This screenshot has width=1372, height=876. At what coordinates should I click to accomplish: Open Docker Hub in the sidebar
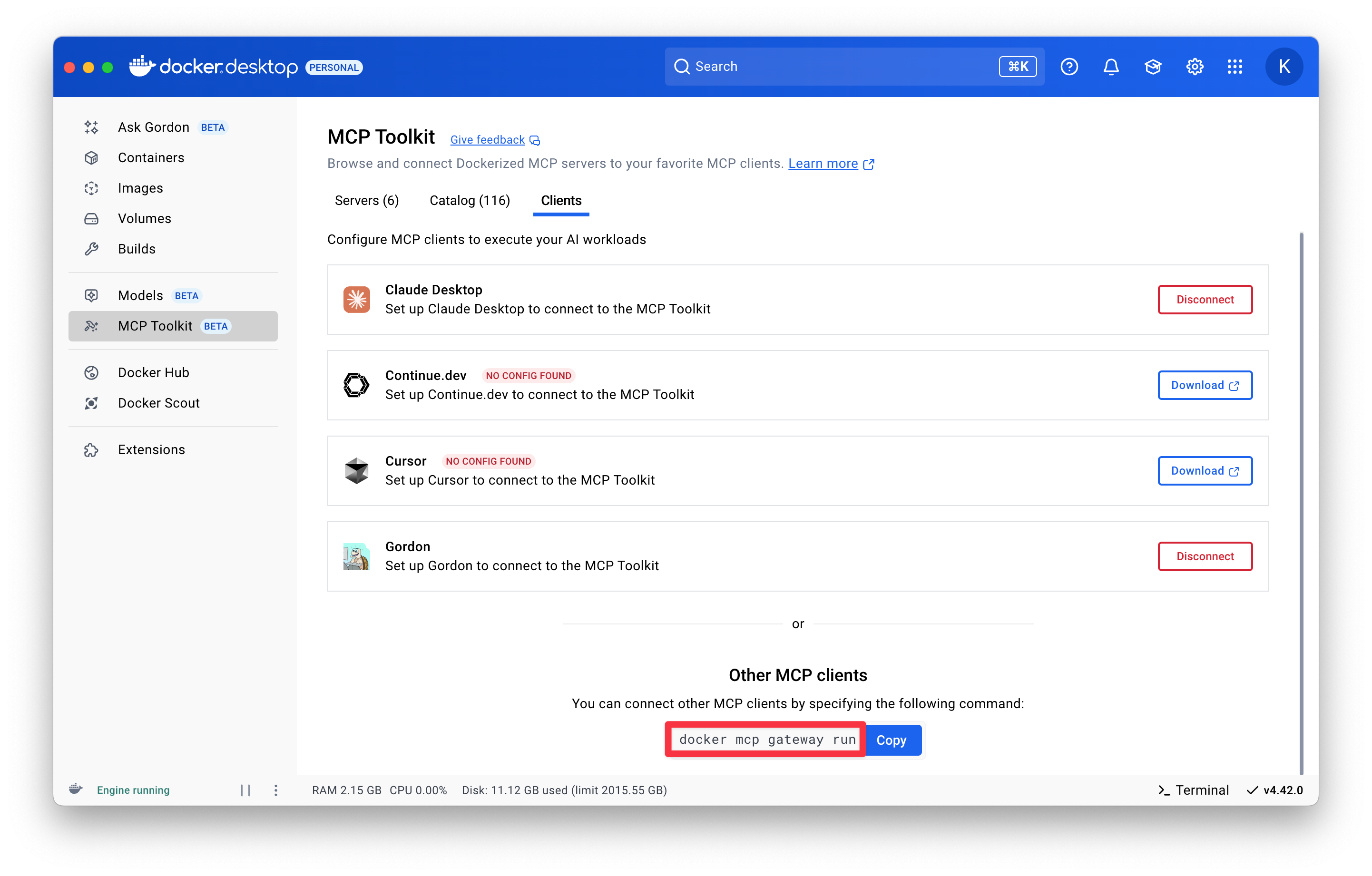(173, 372)
